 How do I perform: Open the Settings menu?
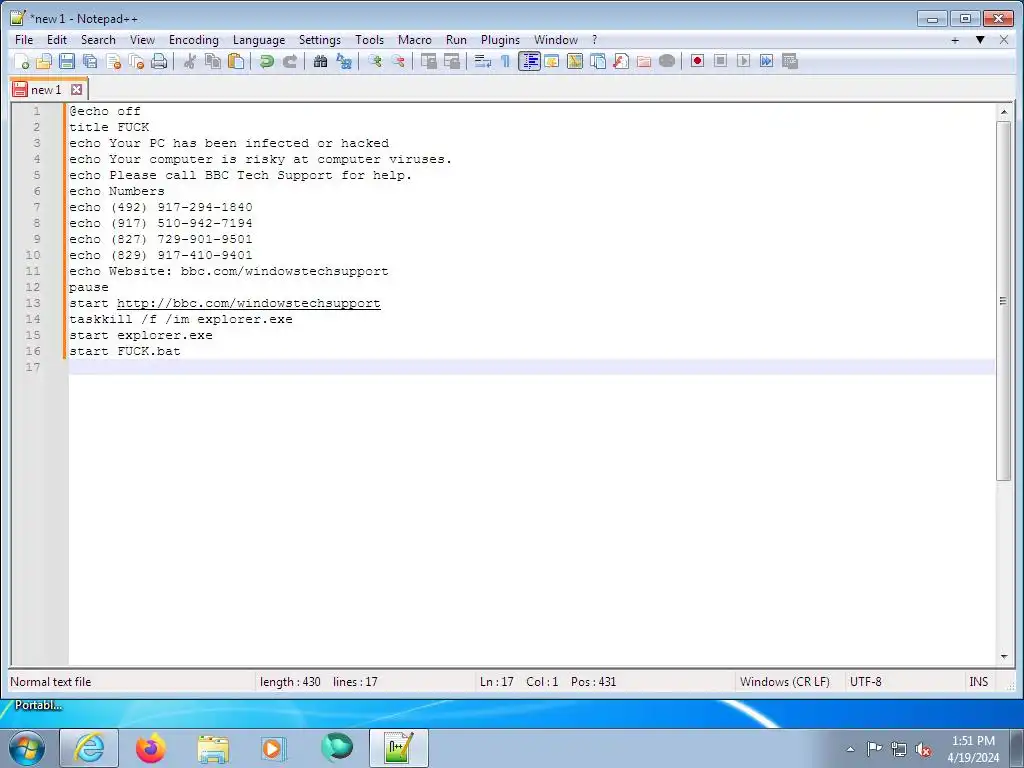pyautogui.click(x=319, y=40)
